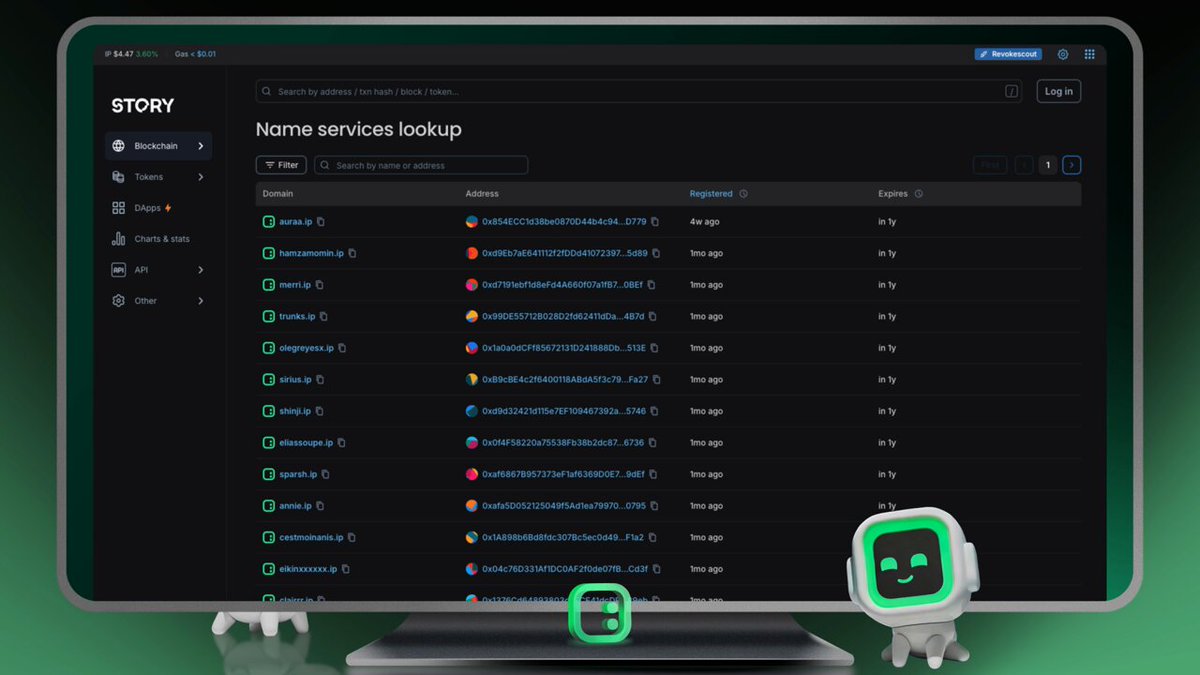This screenshot has height=675, width=1200.
Task: Click the DApps grid icon
Action: click(x=118, y=208)
